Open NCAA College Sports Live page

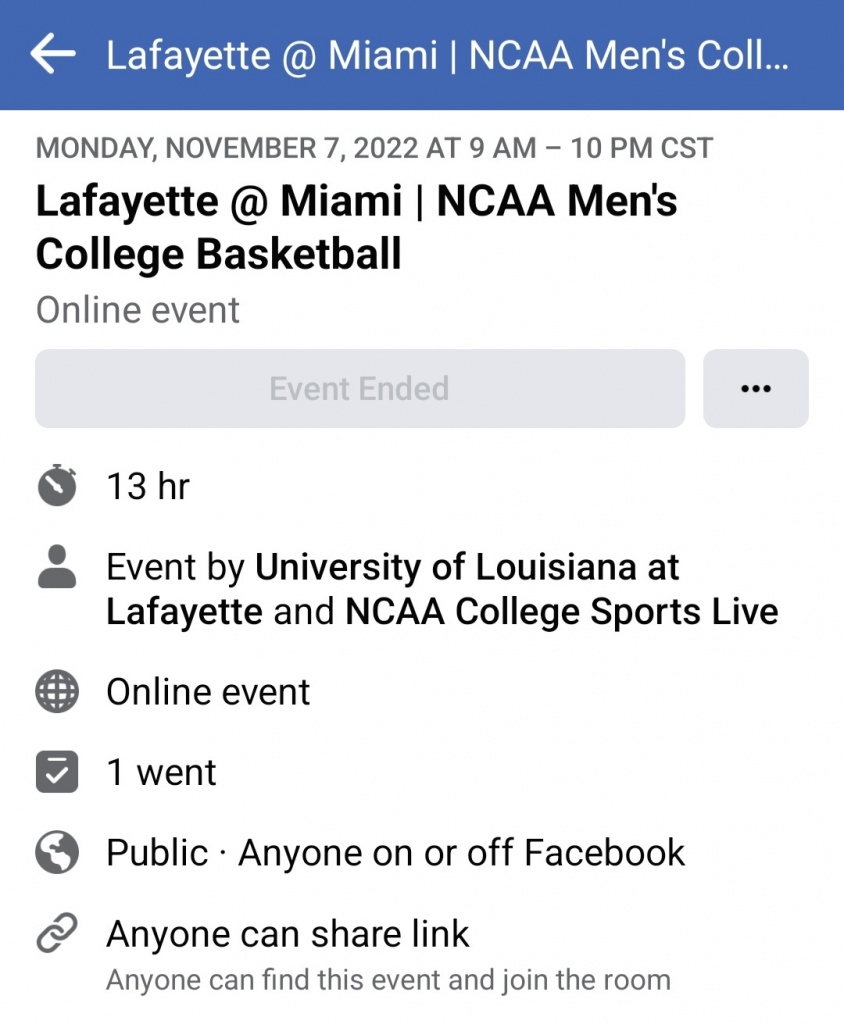click(561, 612)
